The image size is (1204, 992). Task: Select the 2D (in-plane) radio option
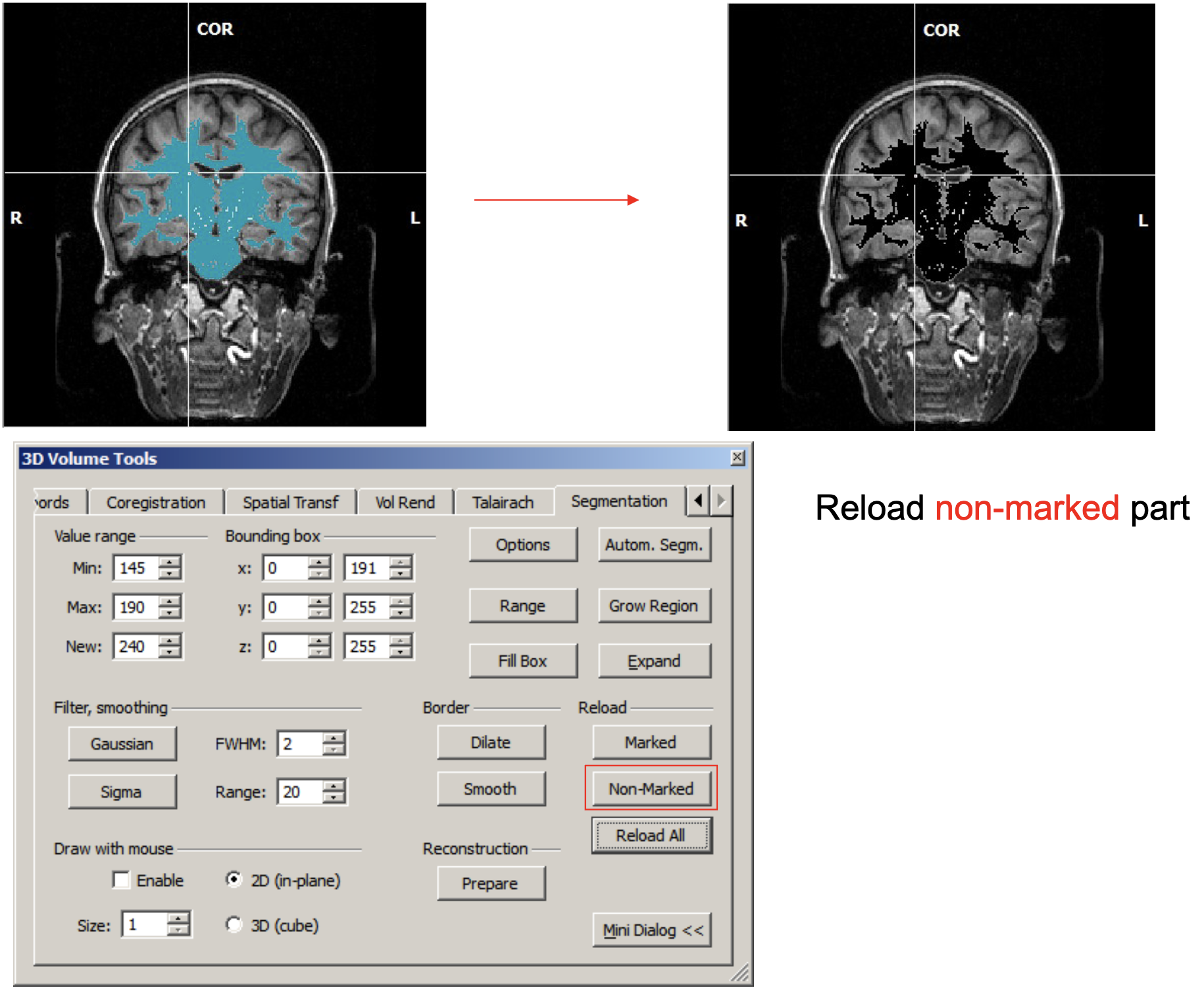tap(234, 880)
